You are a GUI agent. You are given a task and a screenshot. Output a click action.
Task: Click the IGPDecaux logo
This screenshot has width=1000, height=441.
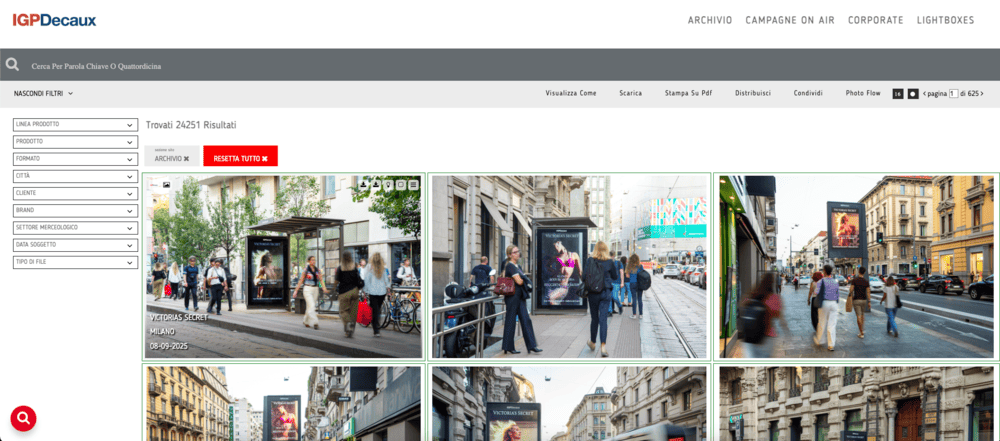pyautogui.click(x=55, y=20)
